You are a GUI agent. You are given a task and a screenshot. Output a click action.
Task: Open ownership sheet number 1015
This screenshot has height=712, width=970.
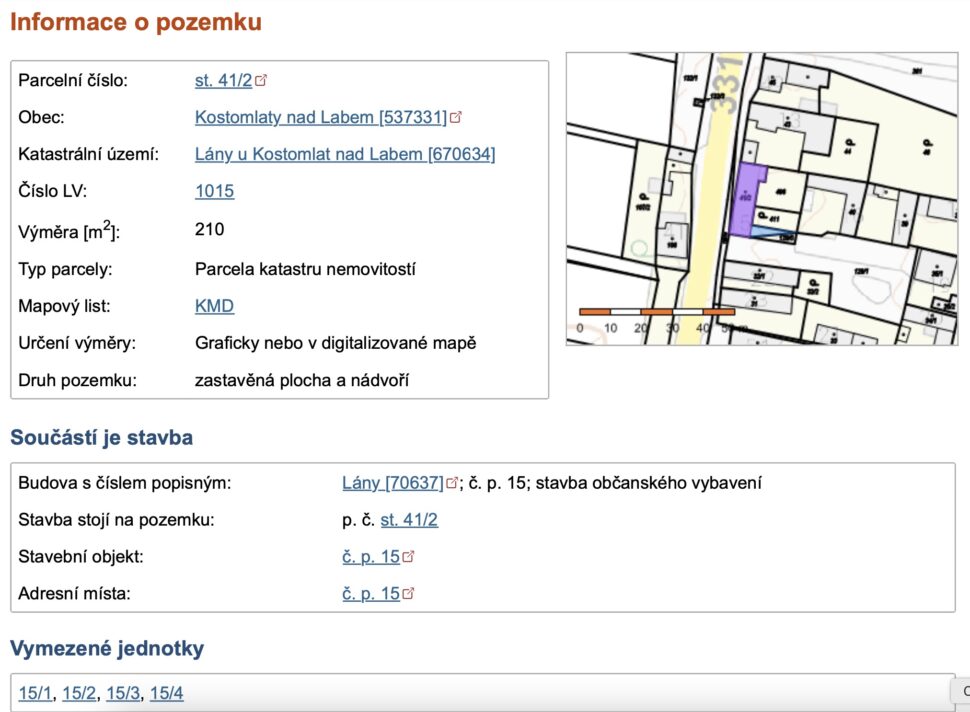214,191
